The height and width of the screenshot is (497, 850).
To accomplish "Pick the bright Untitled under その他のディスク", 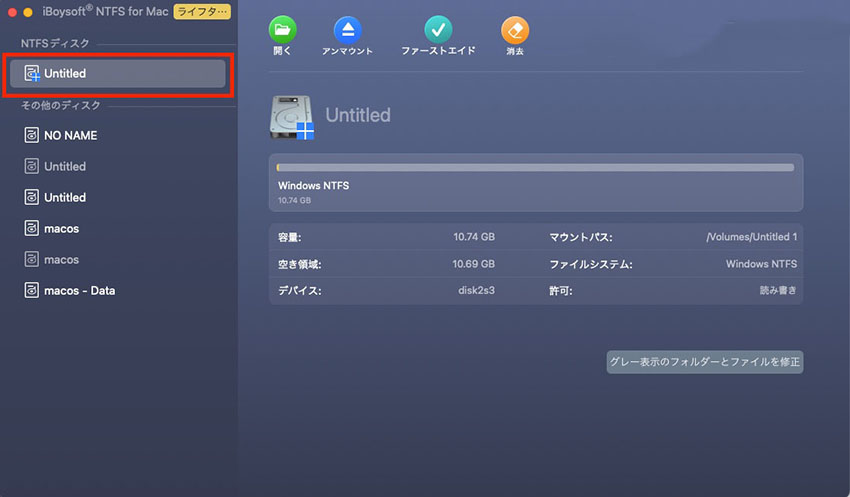I will pyautogui.click(x=65, y=197).
